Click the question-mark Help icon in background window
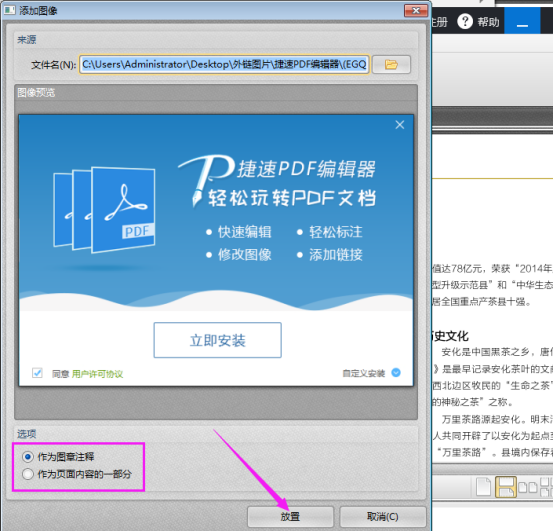This screenshot has width=554, height=531. [x=465, y=22]
